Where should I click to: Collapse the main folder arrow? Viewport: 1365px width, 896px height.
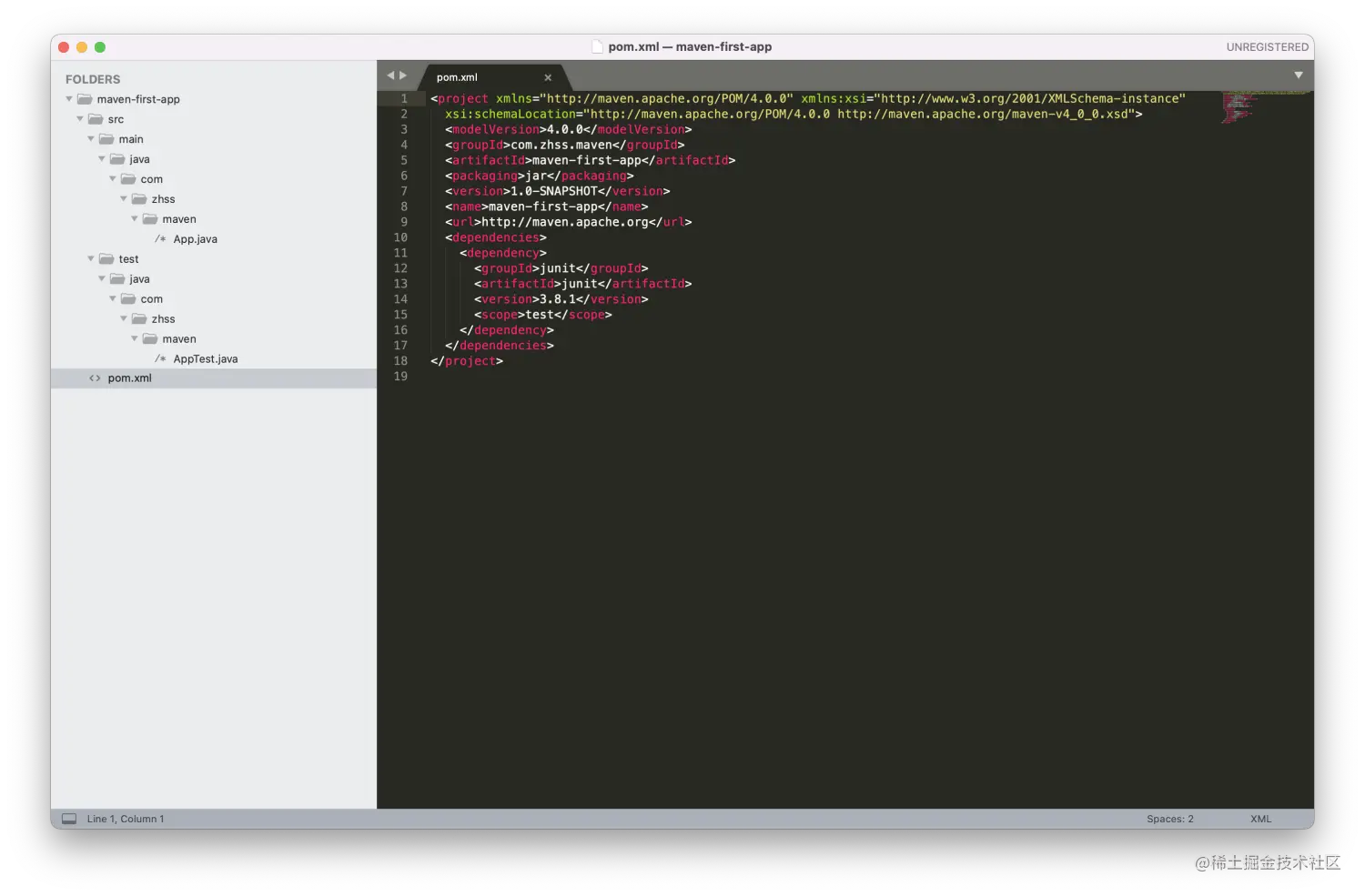[x=91, y=139]
